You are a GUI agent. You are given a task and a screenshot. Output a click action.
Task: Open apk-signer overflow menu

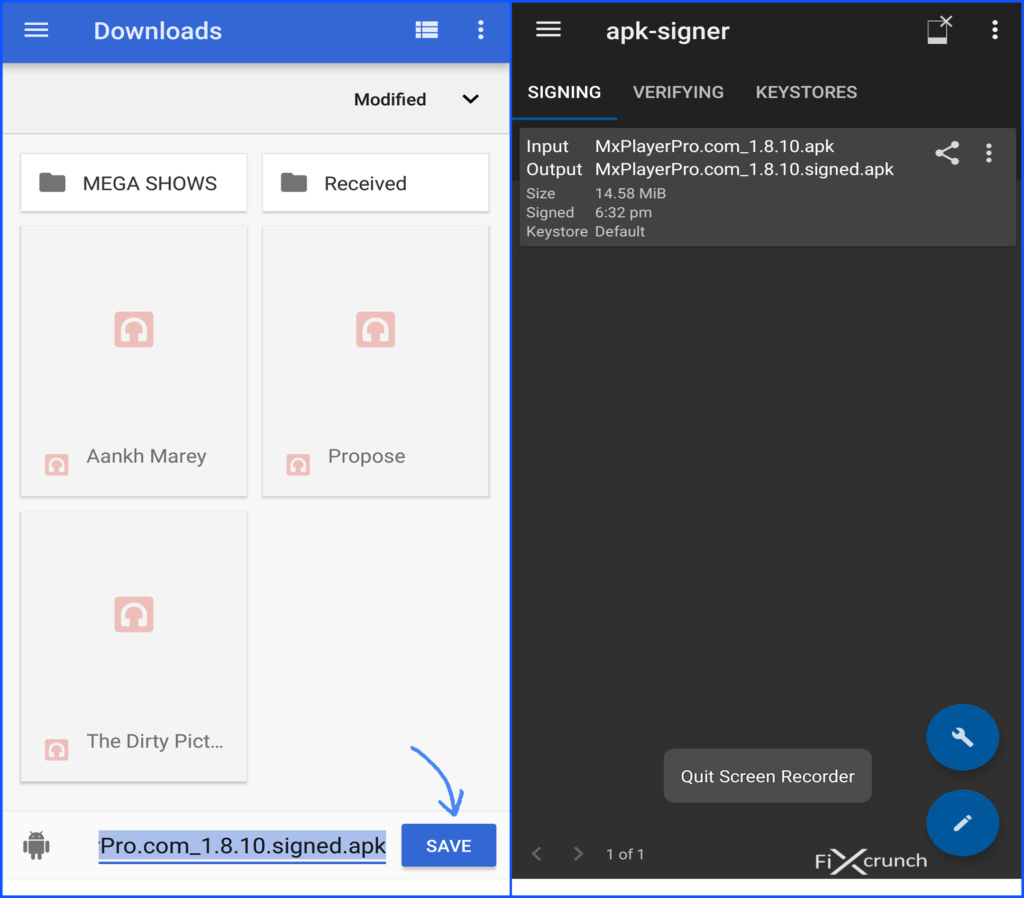click(995, 30)
